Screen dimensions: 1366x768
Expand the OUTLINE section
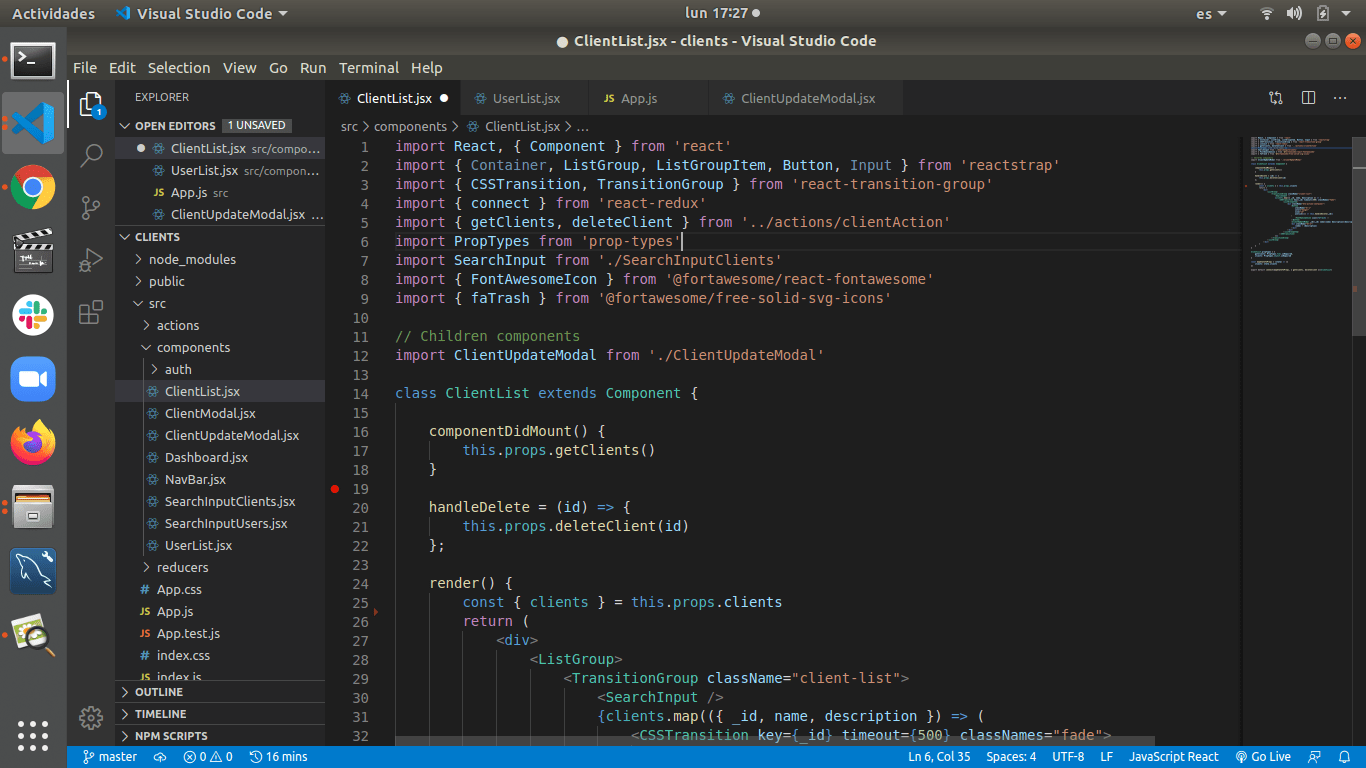[158, 692]
